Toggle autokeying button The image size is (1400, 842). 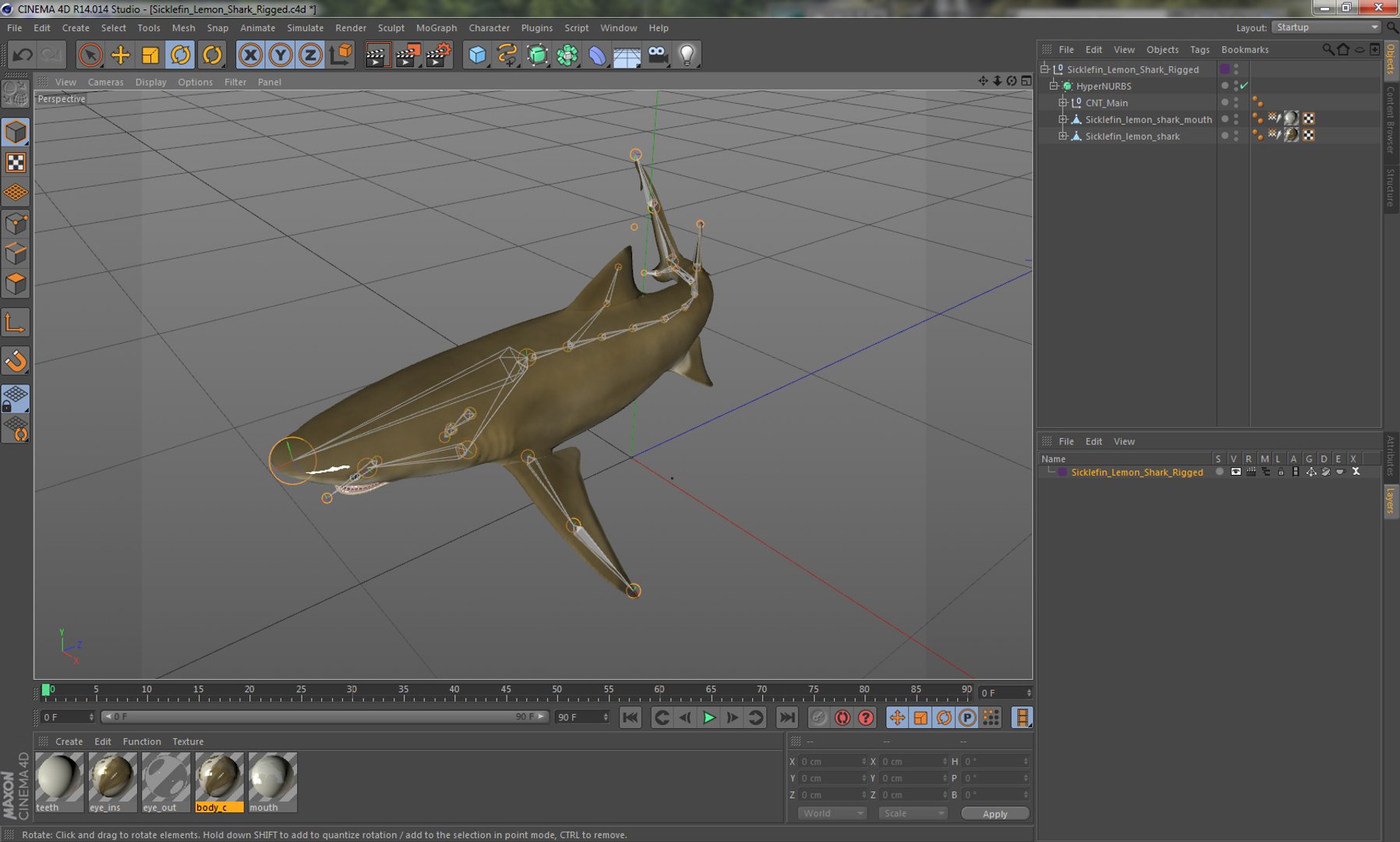point(843,717)
